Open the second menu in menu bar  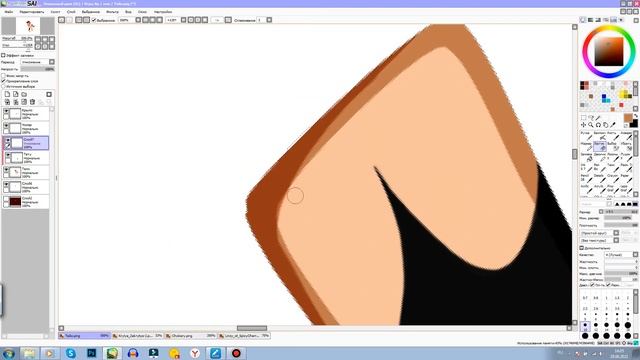tap(31, 12)
